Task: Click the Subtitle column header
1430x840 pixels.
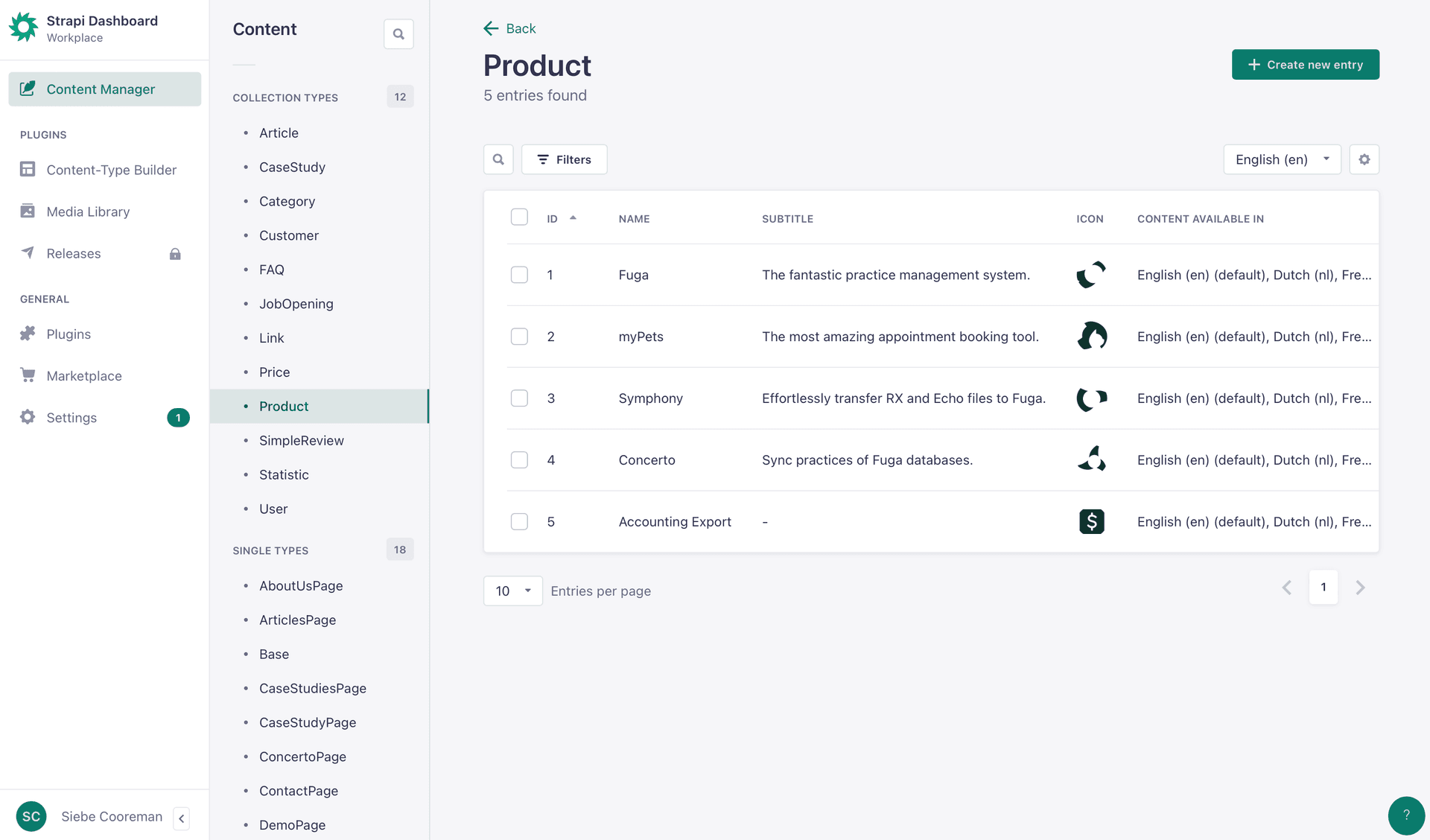Action: pyautogui.click(x=787, y=219)
